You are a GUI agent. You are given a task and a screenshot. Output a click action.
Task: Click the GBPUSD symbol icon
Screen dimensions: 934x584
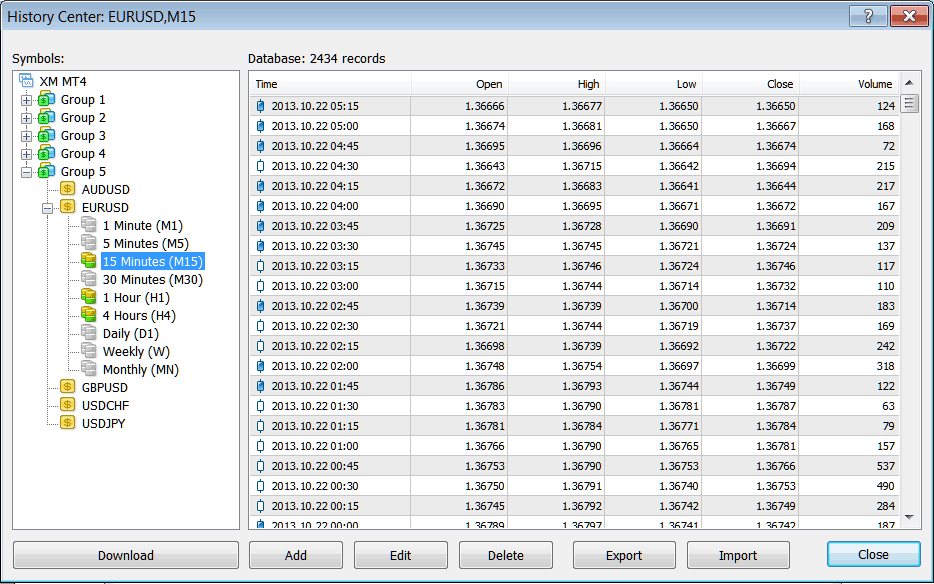(x=66, y=387)
